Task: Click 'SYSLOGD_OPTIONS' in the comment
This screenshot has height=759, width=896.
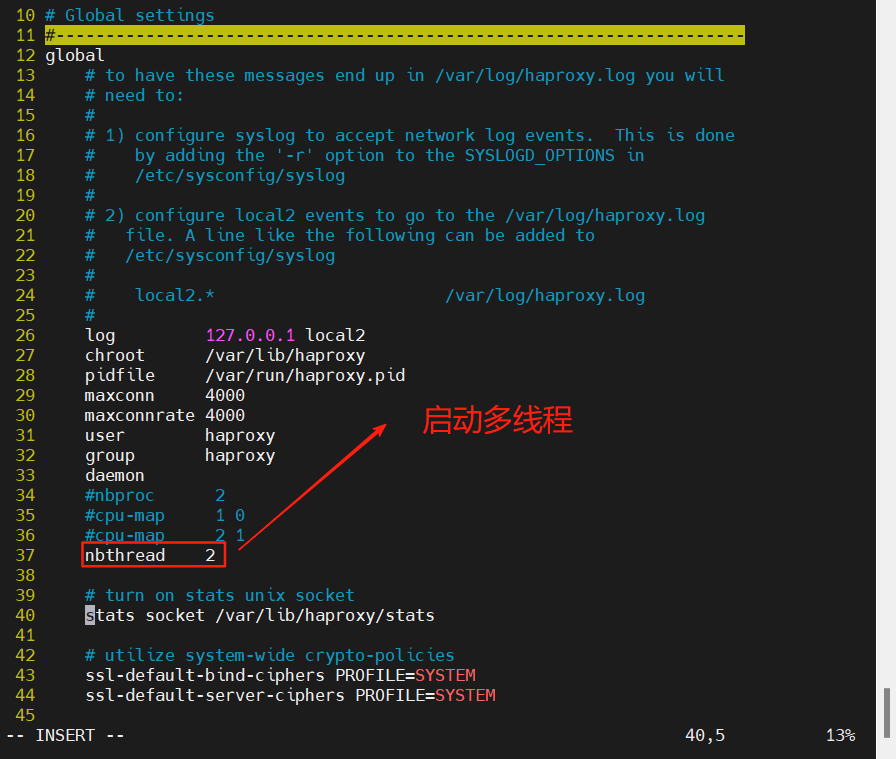Action: click(x=540, y=155)
